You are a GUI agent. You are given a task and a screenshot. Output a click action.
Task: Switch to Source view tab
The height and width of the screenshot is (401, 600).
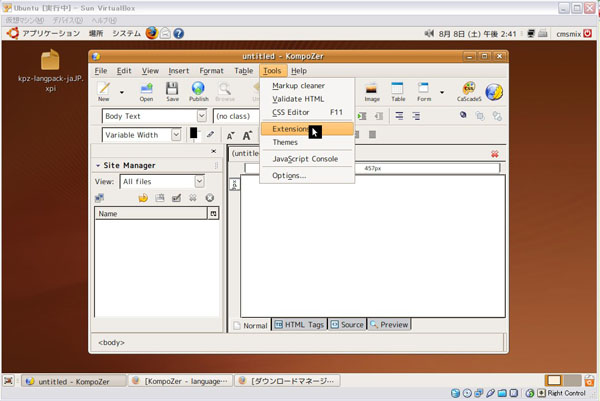point(347,324)
